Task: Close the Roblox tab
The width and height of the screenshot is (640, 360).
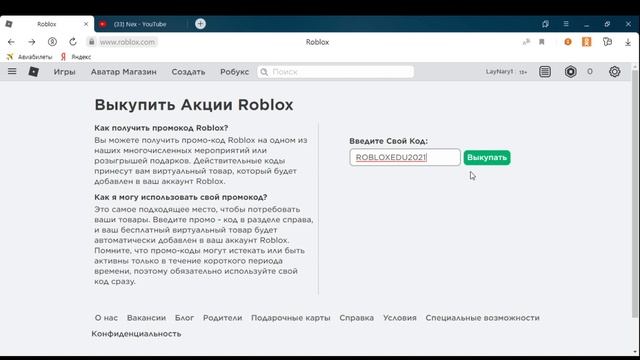Action: point(86,24)
